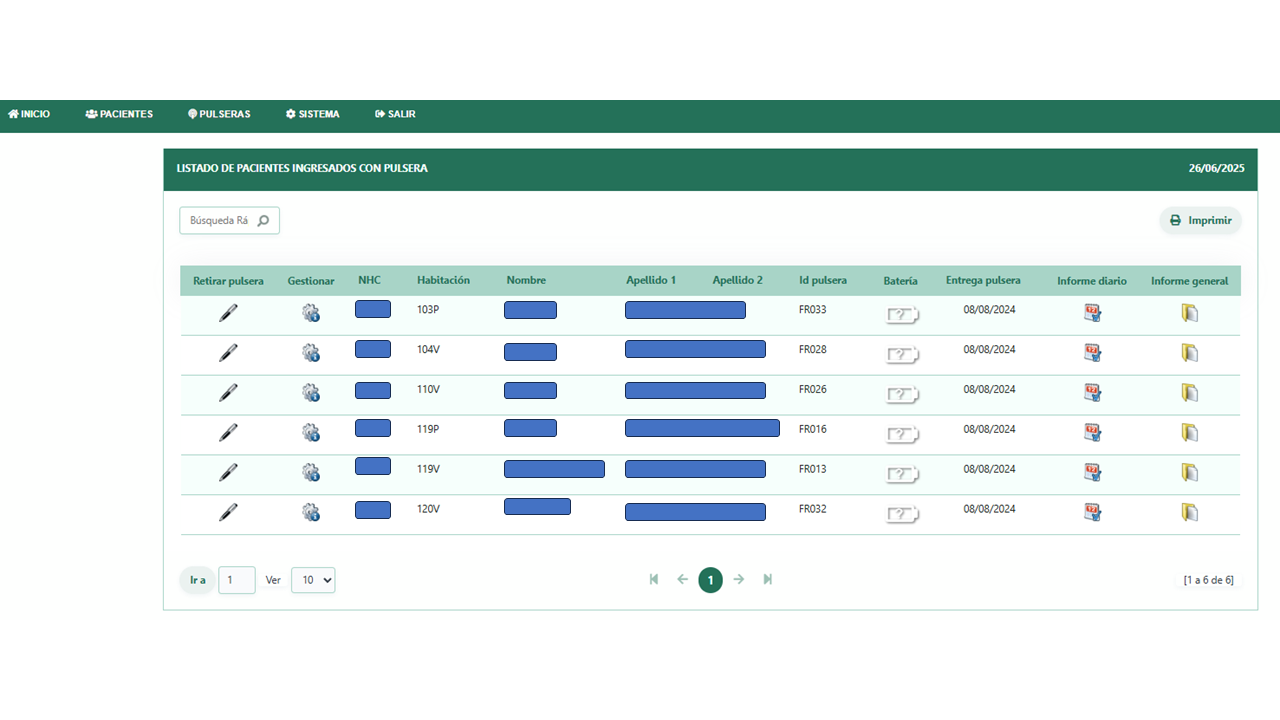Open daily report icon for room 103P
The width and height of the screenshot is (1280, 720).
[1092, 313]
